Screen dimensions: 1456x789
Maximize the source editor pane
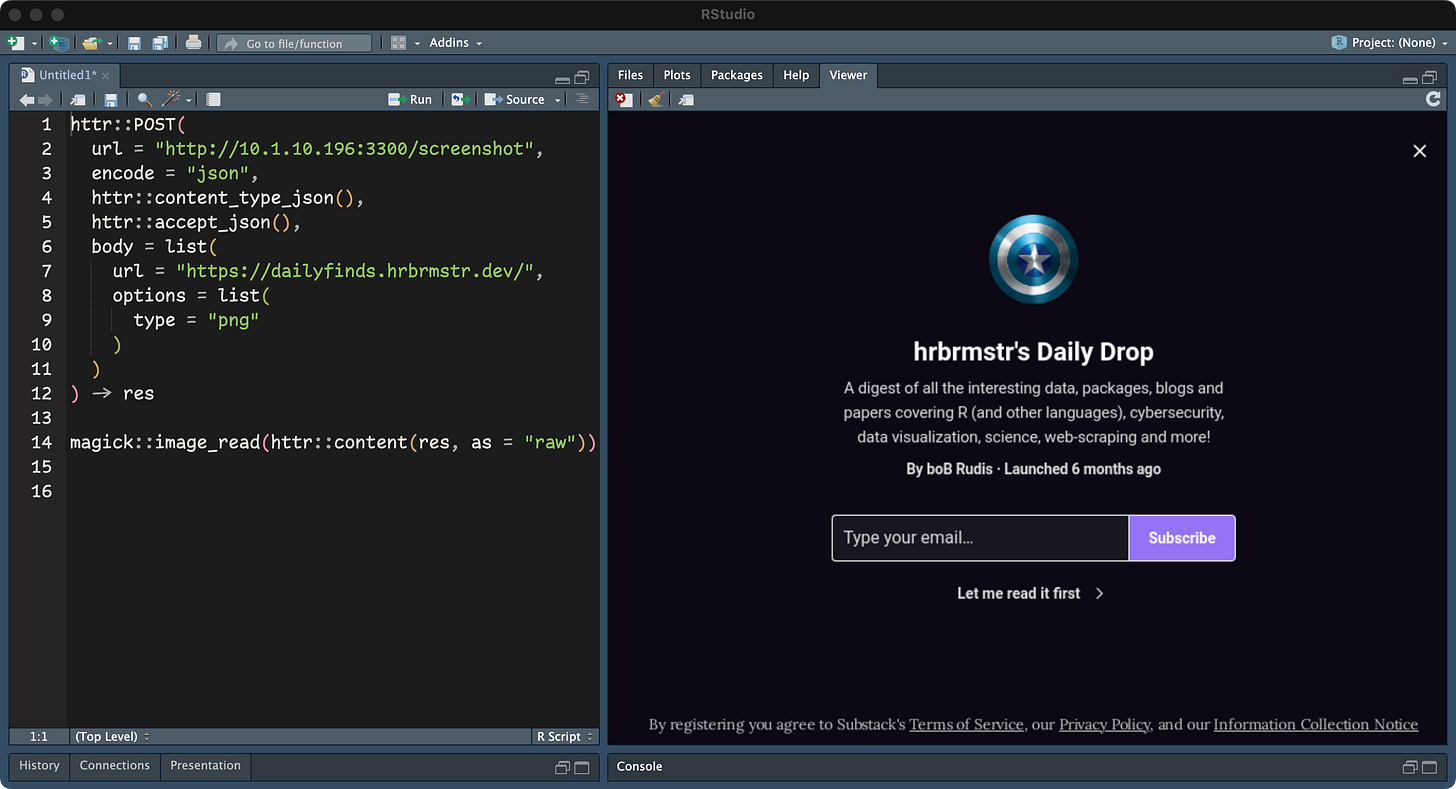tap(583, 77)
